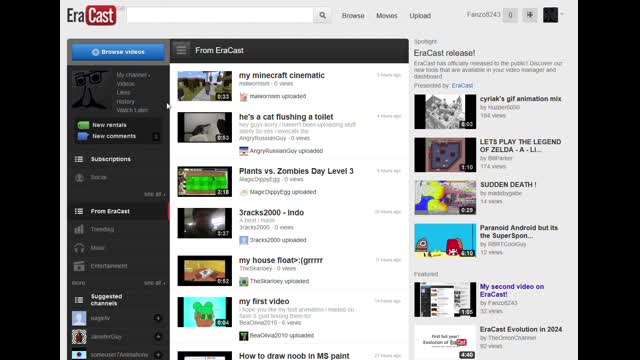Toggle the guide hamburger icon
Screen dimensions: 640x360
point(181,50)
